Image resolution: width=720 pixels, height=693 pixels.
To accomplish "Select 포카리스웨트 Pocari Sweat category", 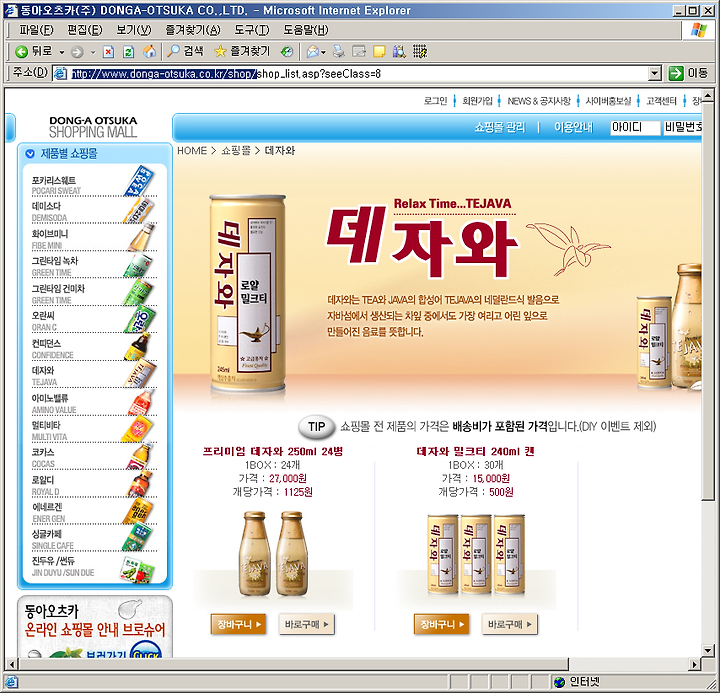I will (x=94, y=182).
